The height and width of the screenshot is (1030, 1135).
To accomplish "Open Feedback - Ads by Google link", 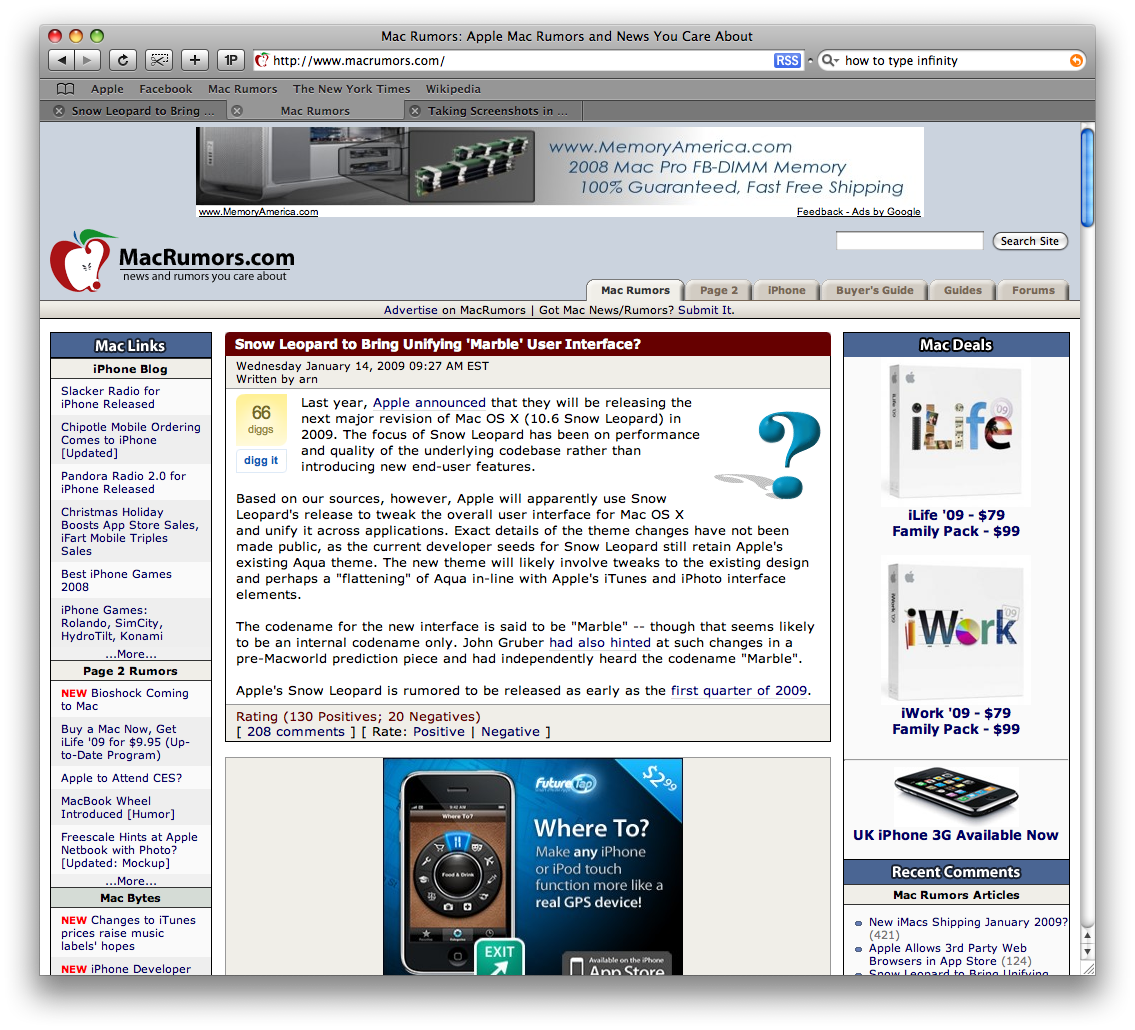I will (x=858, y=211).
